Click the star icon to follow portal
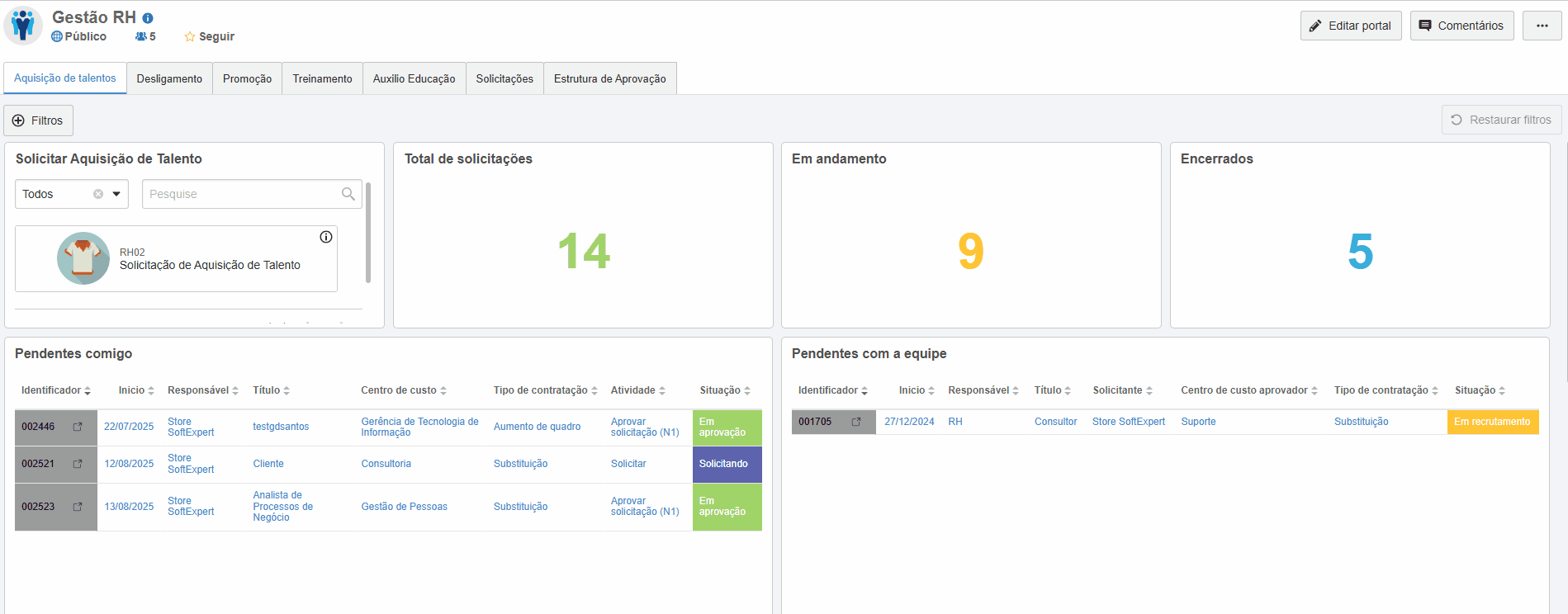Screen dimensions: 1568x614 (x=190, y=37)
